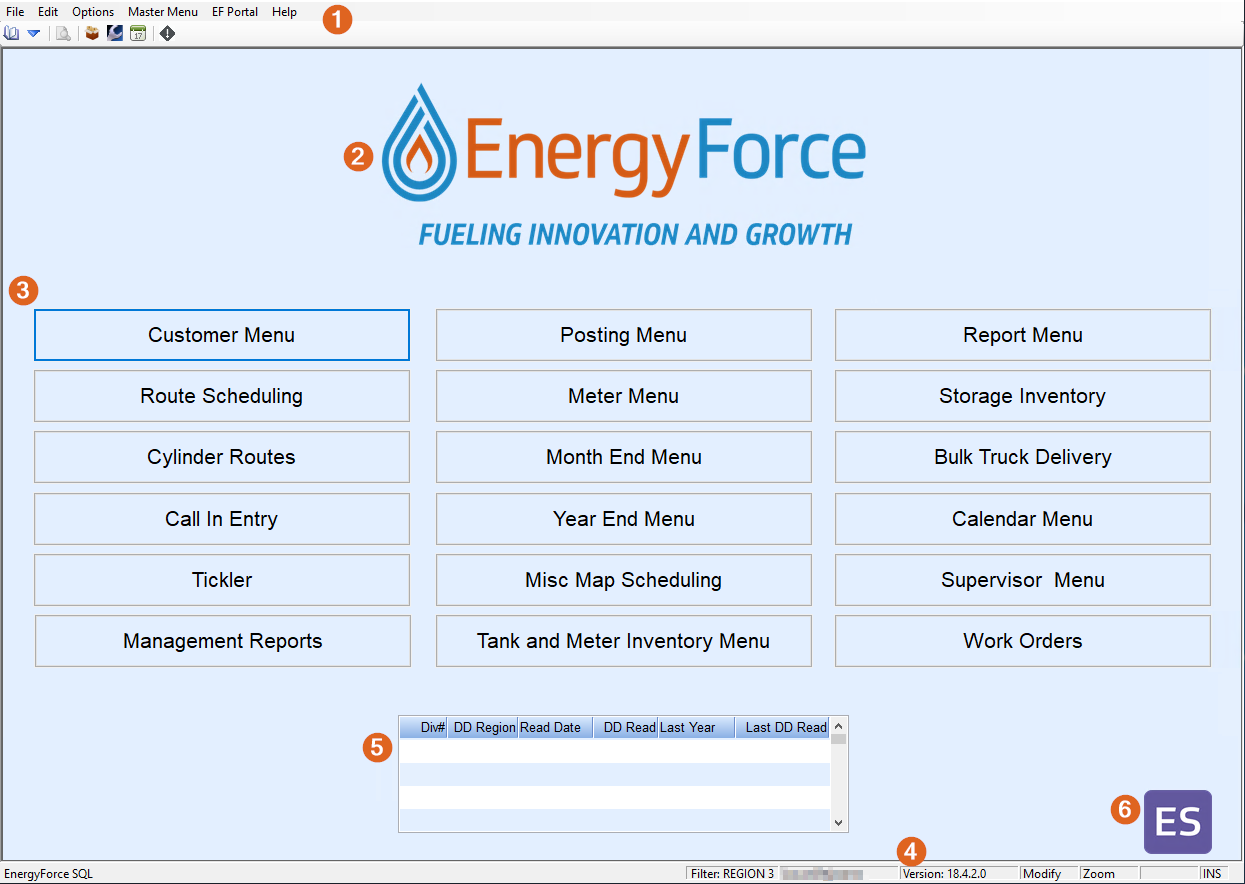Click the EnergyForce SQL status text
1245x884 pixels.
pos(48,874)
